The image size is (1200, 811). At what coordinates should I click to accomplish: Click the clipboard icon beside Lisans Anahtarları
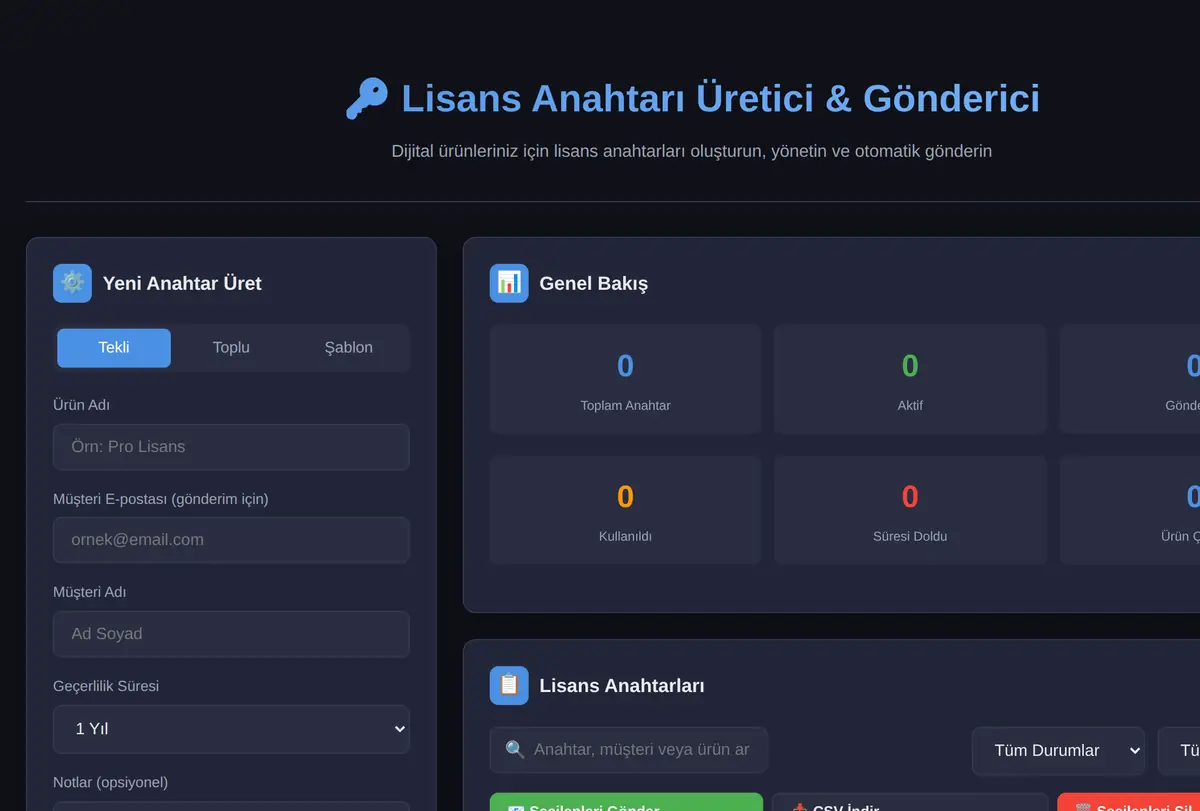509,685
